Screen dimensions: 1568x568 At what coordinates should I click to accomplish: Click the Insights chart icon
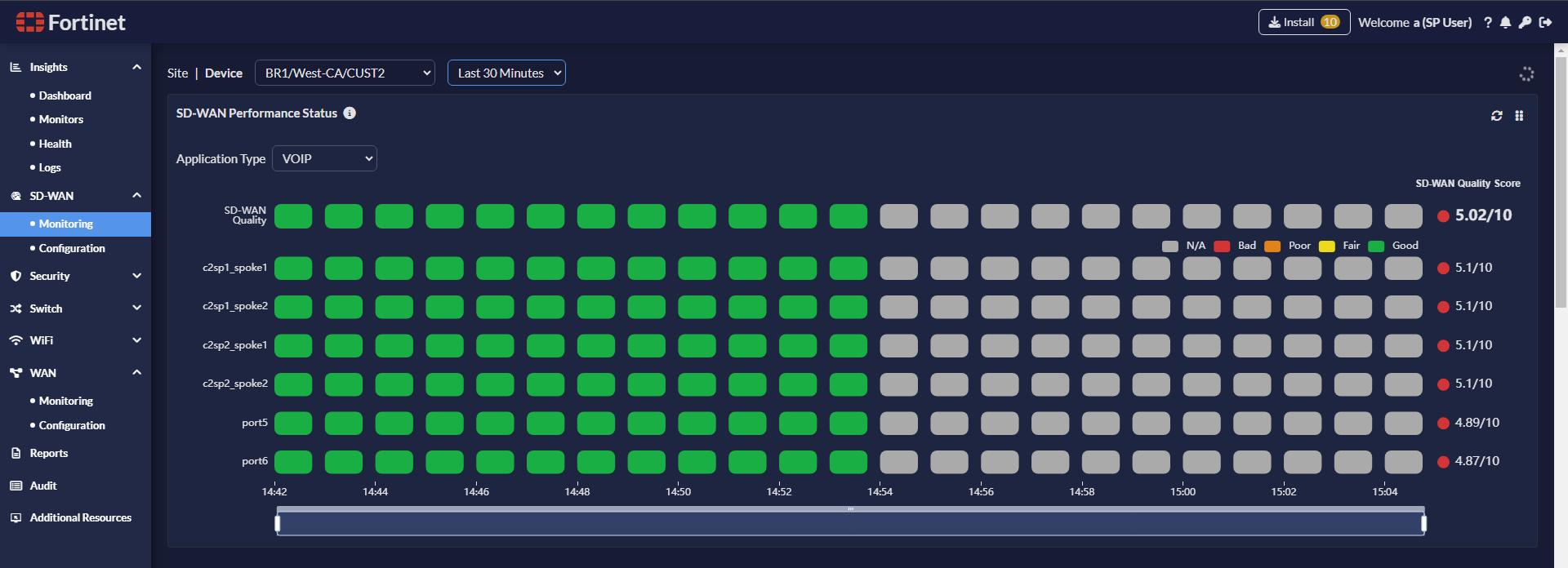(16, 67)
